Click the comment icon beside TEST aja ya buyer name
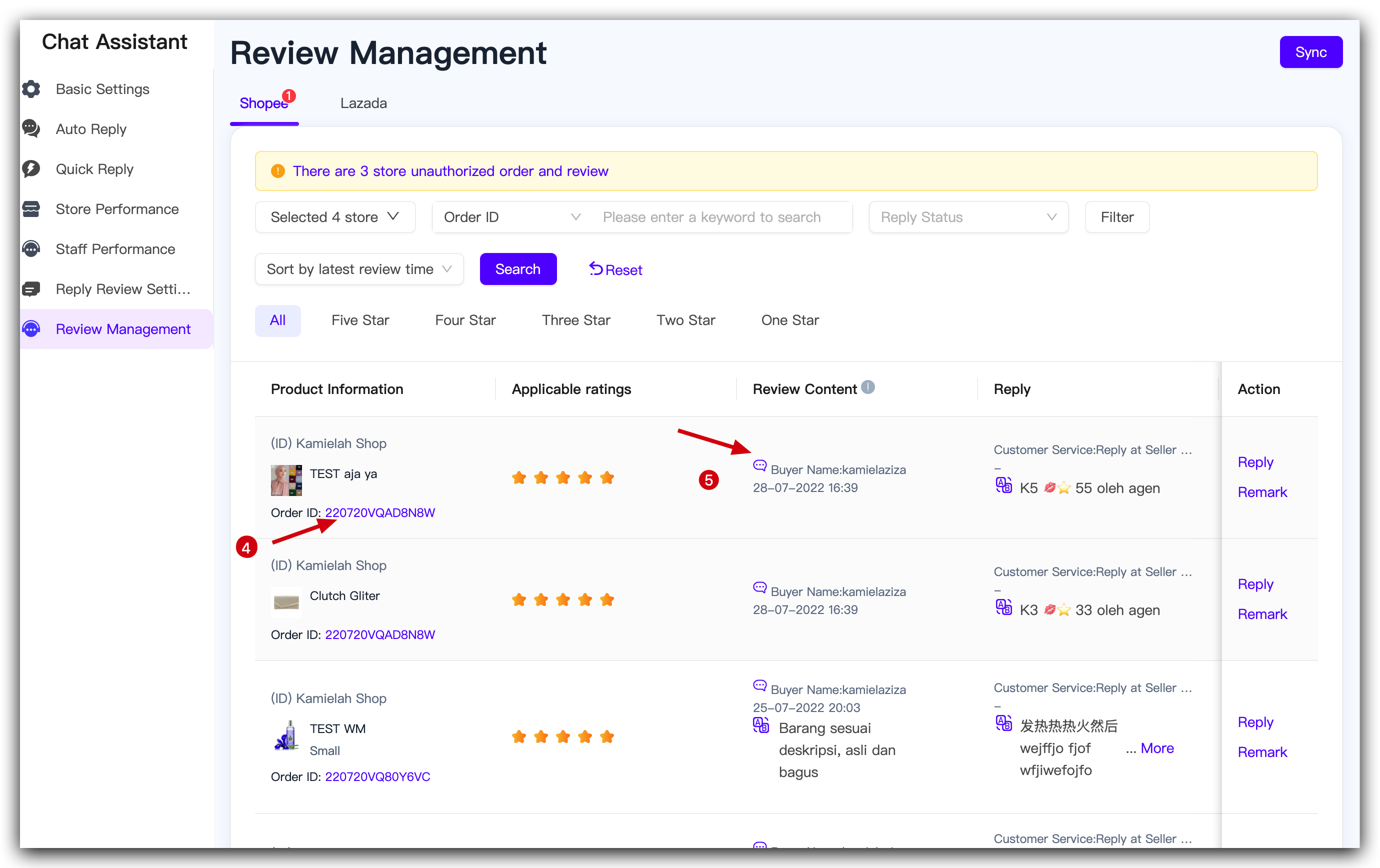The image size is (1380, 868). pos(759,465)
